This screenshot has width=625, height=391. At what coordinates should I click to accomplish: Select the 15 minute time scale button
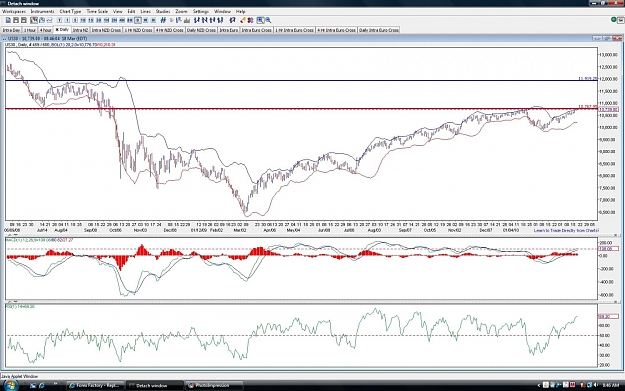91,20
